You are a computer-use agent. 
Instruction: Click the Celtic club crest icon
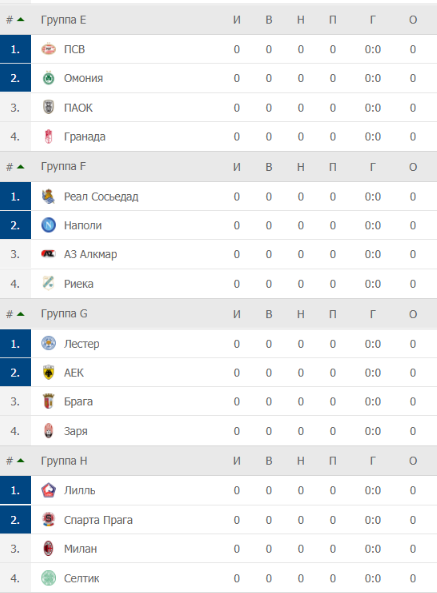[x=48, y=578]
